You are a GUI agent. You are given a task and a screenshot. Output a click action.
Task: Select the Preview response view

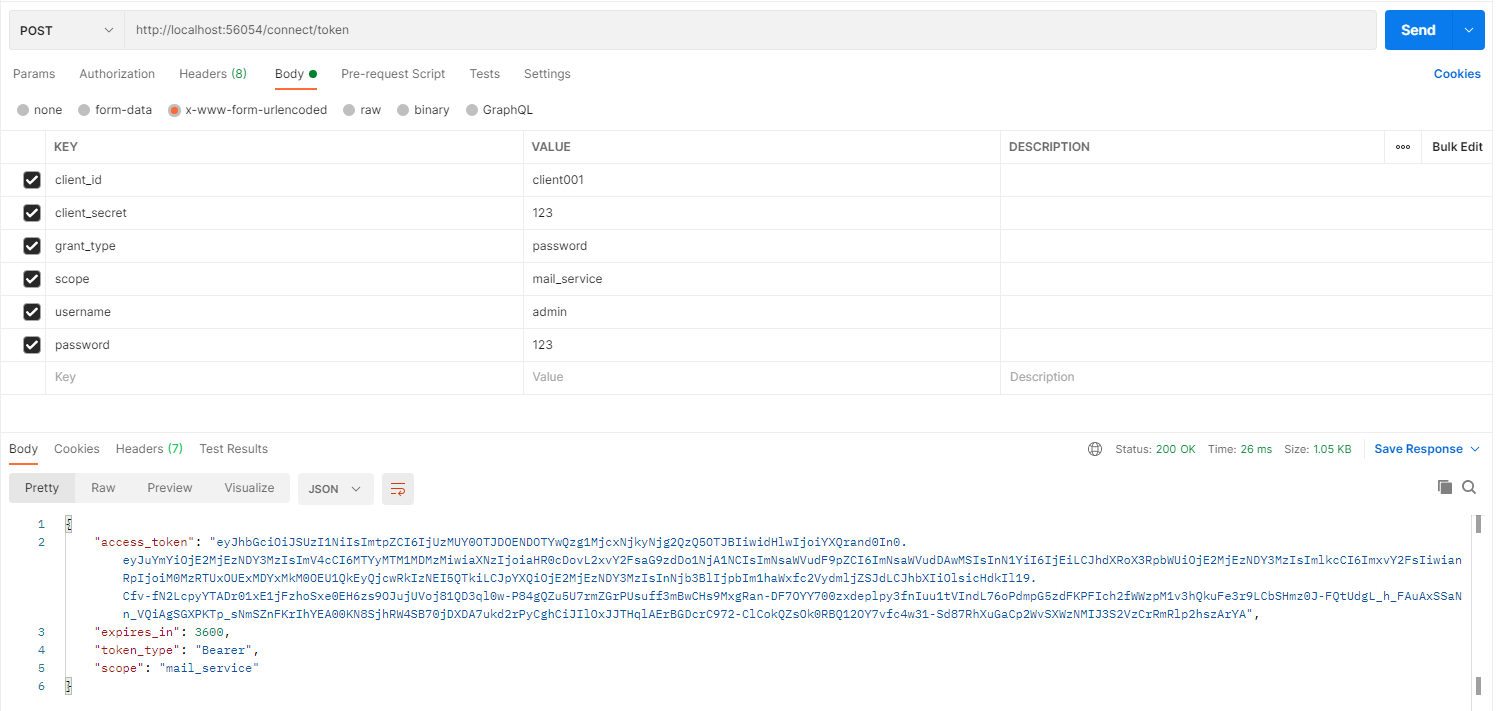click(170, 488)
